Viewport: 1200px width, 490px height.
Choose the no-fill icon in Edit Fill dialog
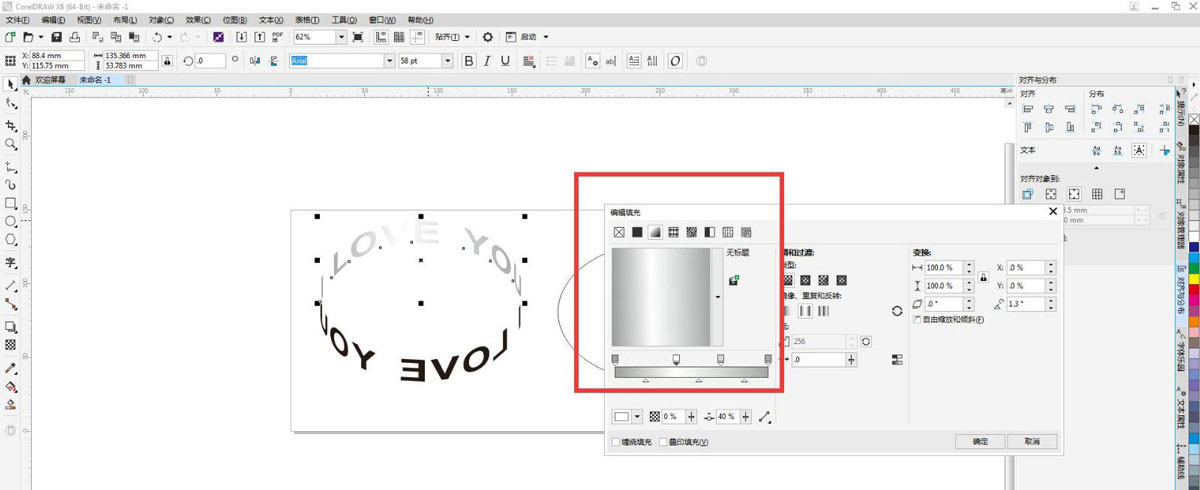619,232
